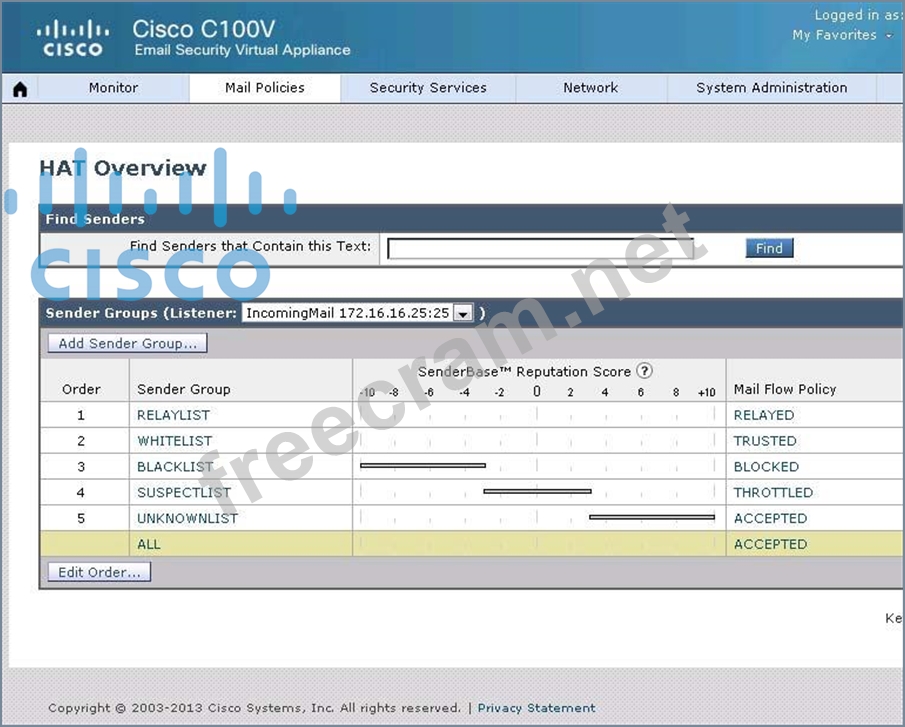Open the WHITELIST sender group link
905x727 pixels.
175,441
